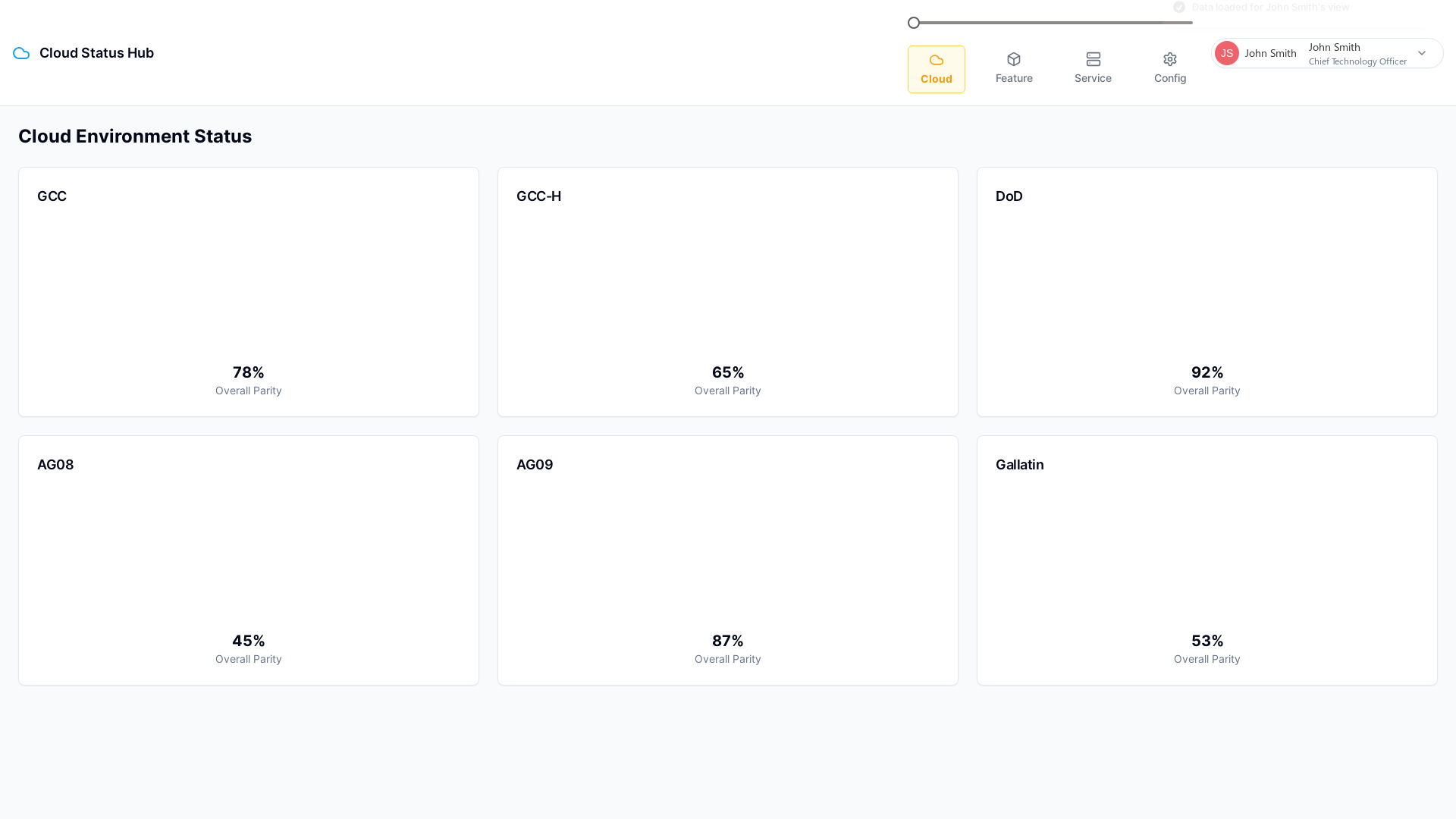Open the DoD environment card

click(1207, 292)
